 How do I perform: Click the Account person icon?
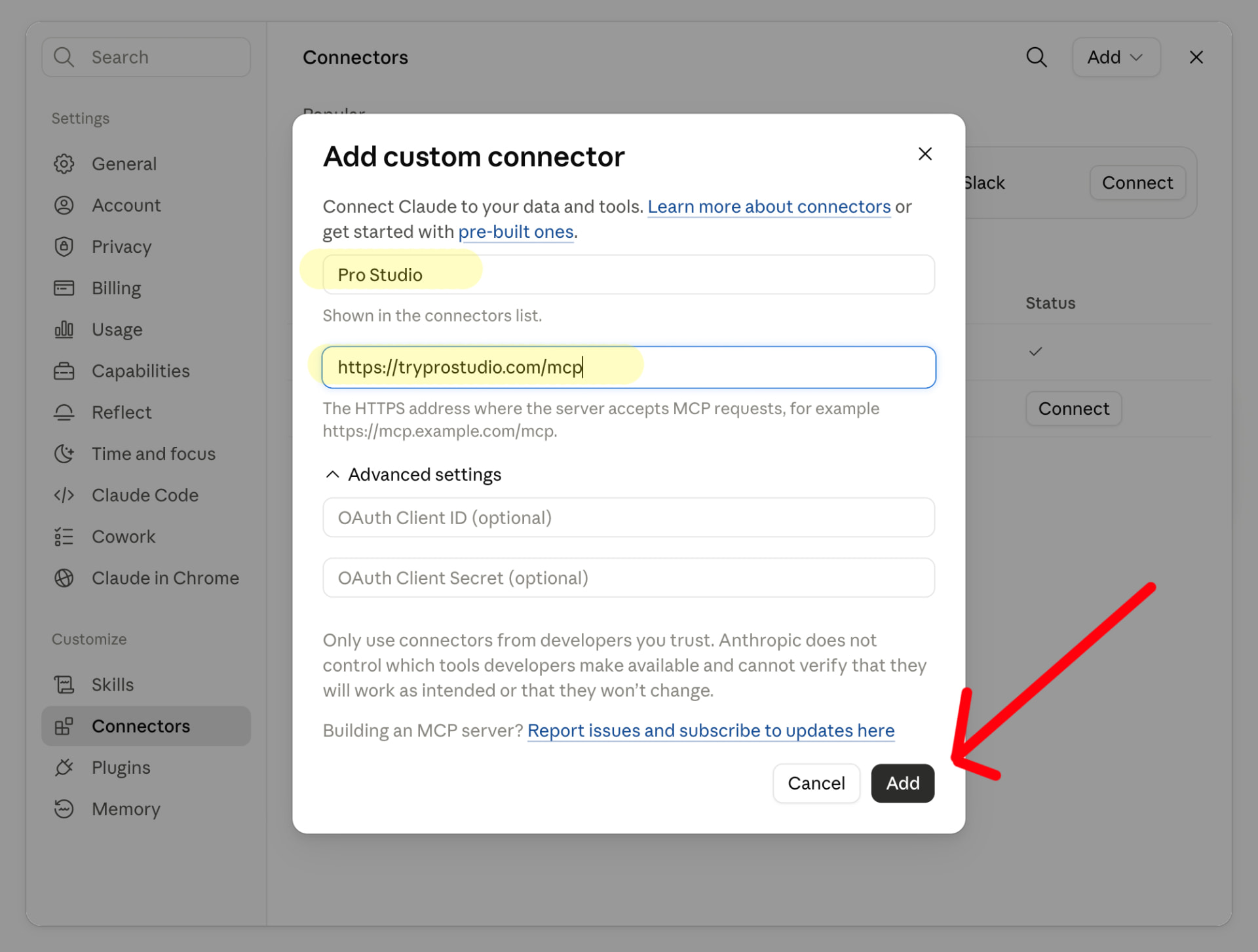click(64, 205)
